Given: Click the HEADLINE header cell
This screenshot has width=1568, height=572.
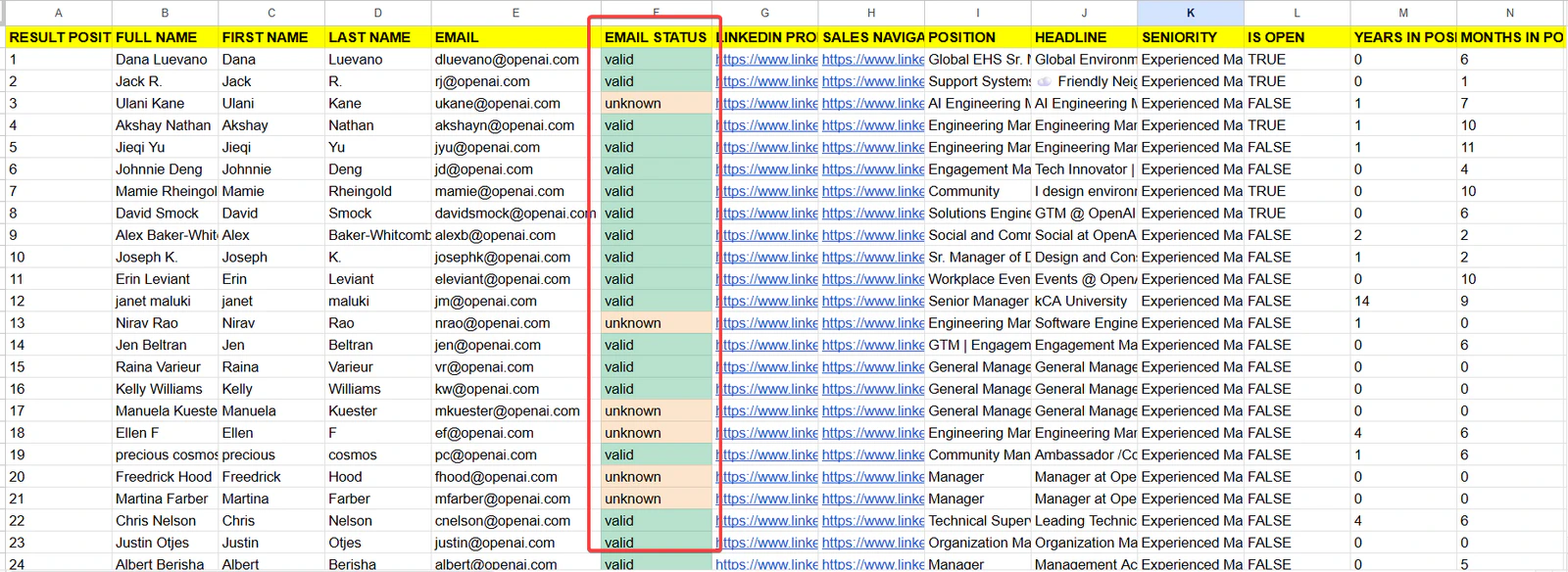Looking at the screenshot, I should pos(1084,37).
